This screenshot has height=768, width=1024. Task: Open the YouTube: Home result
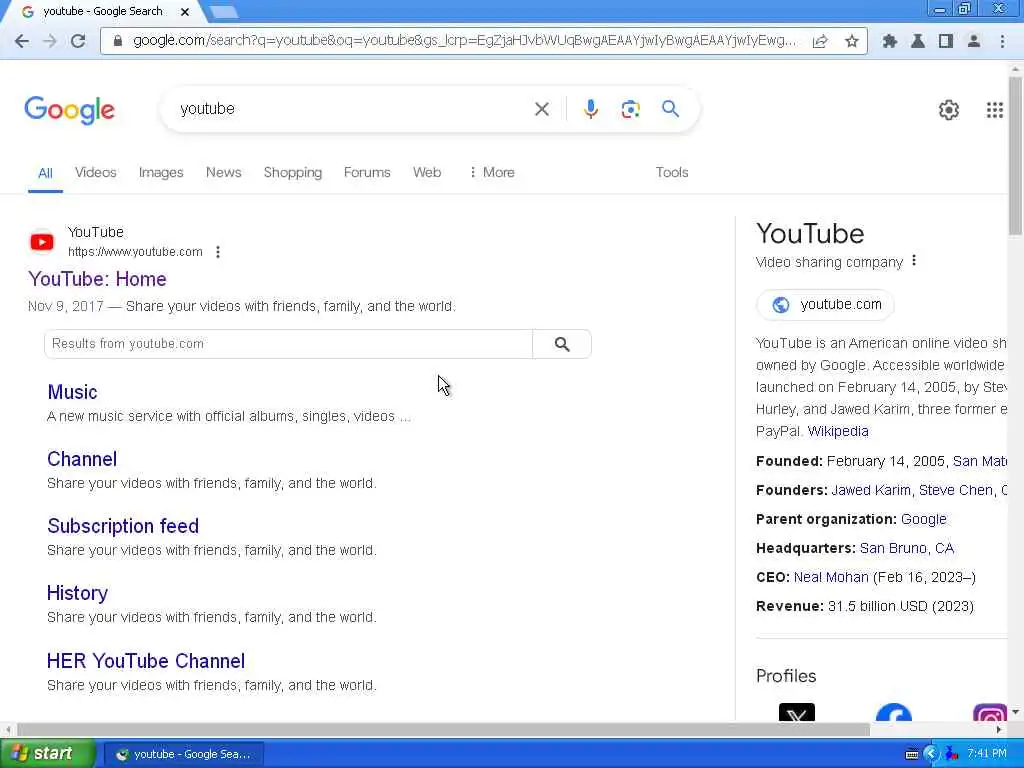pos(97,279)
